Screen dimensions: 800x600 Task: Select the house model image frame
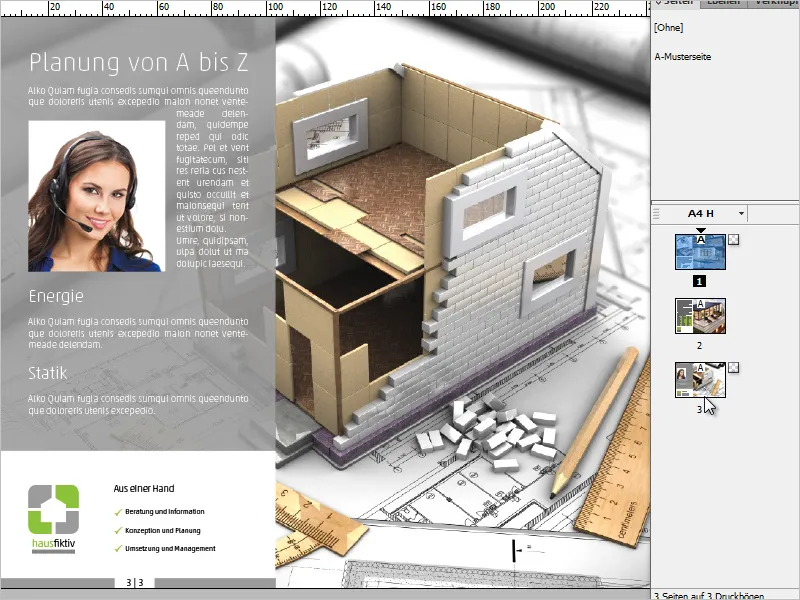tap(463, 301)
